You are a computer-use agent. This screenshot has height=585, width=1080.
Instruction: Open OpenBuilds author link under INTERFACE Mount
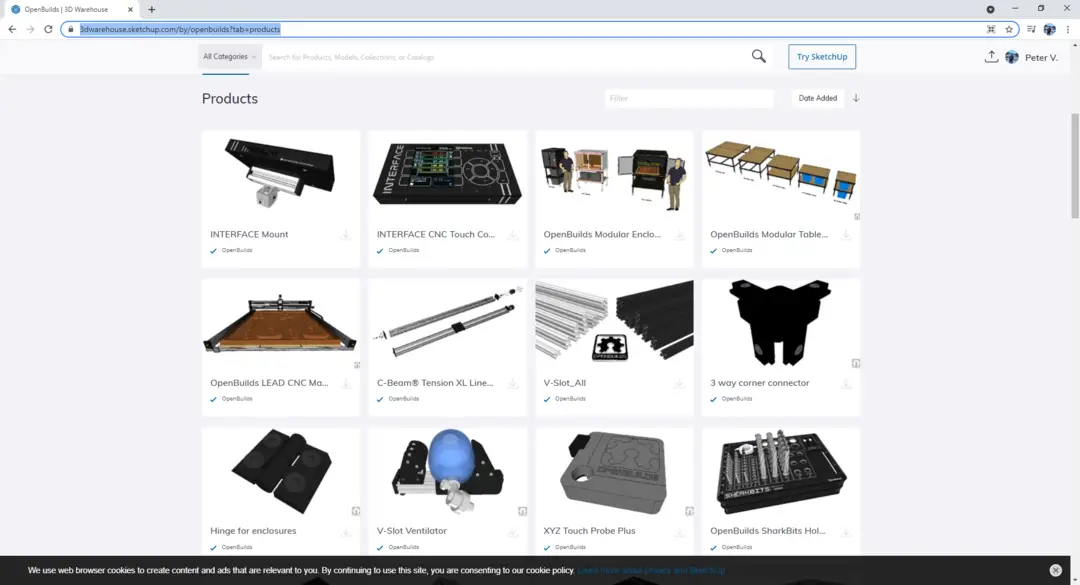pos(237,250)
